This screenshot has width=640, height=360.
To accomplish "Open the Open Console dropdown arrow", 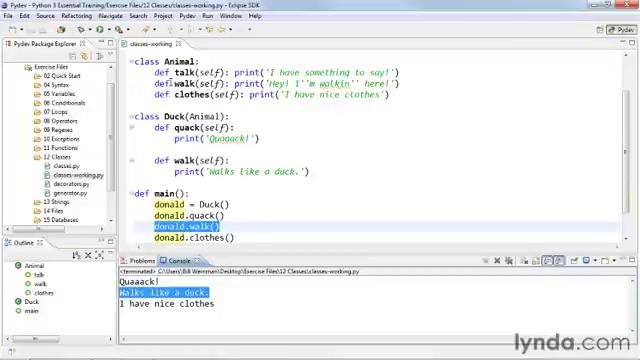I will coord(614,260).
